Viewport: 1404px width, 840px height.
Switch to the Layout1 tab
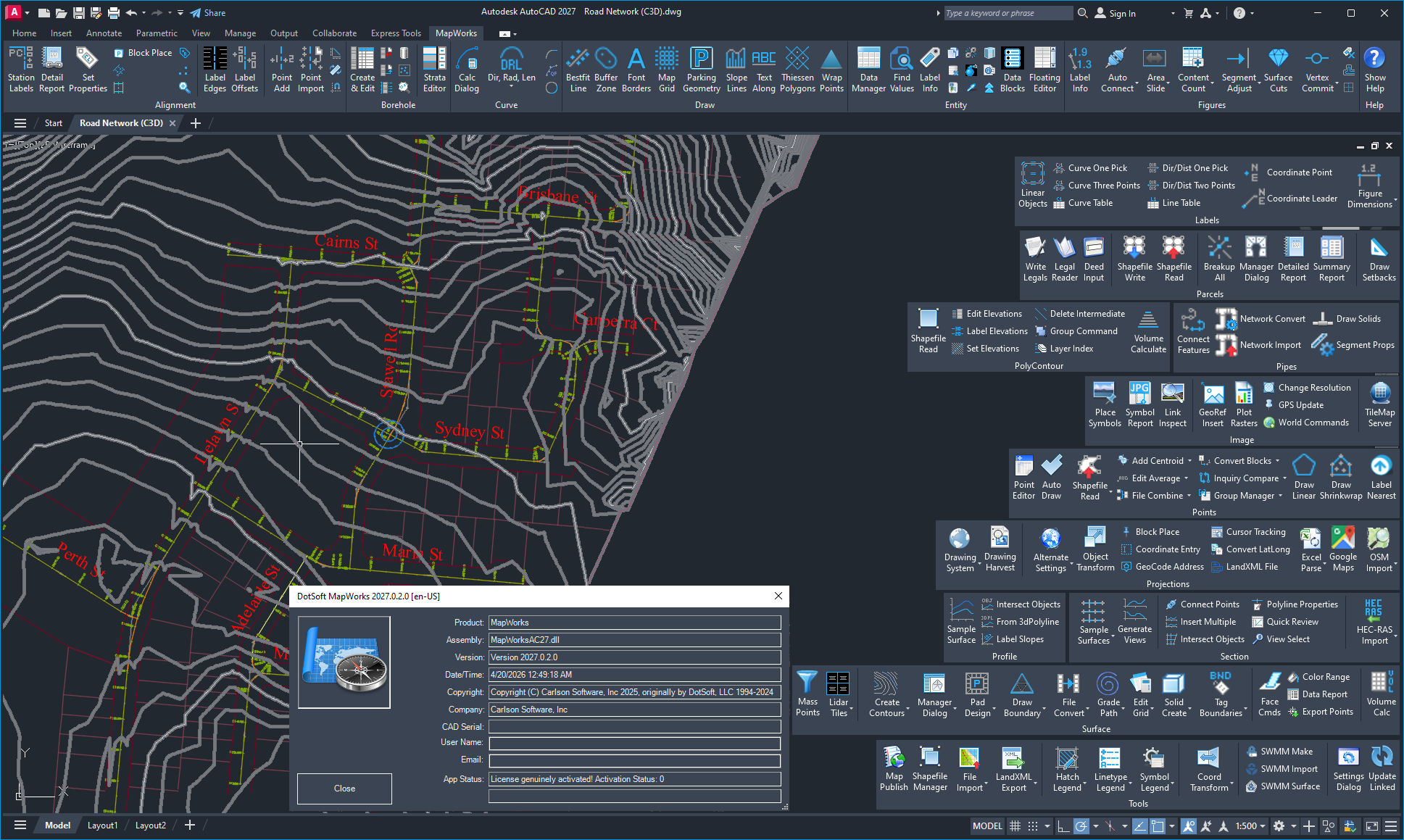(102, 826)
